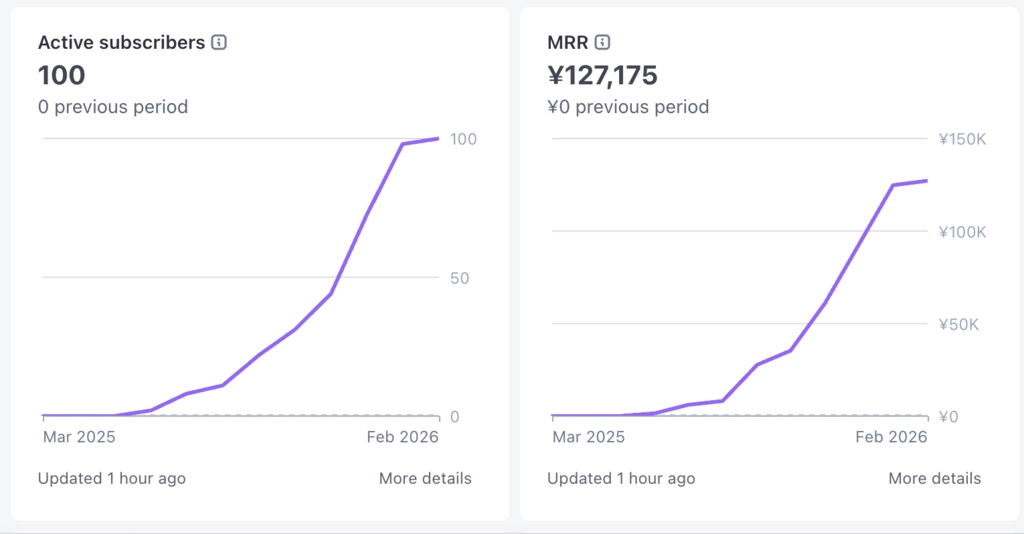Select the ¥127,175 MRR amount
The image size is (1024, 534).
[602, 75]
